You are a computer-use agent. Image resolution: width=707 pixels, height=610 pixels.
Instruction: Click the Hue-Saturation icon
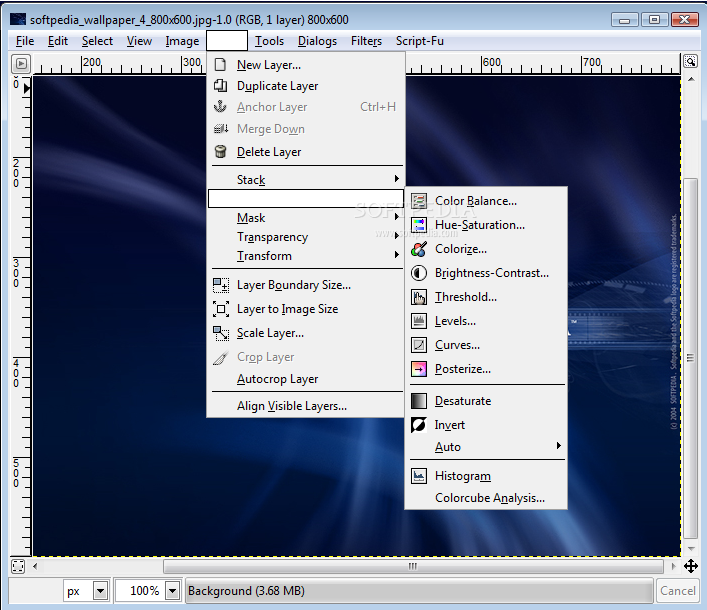point(419,225)
